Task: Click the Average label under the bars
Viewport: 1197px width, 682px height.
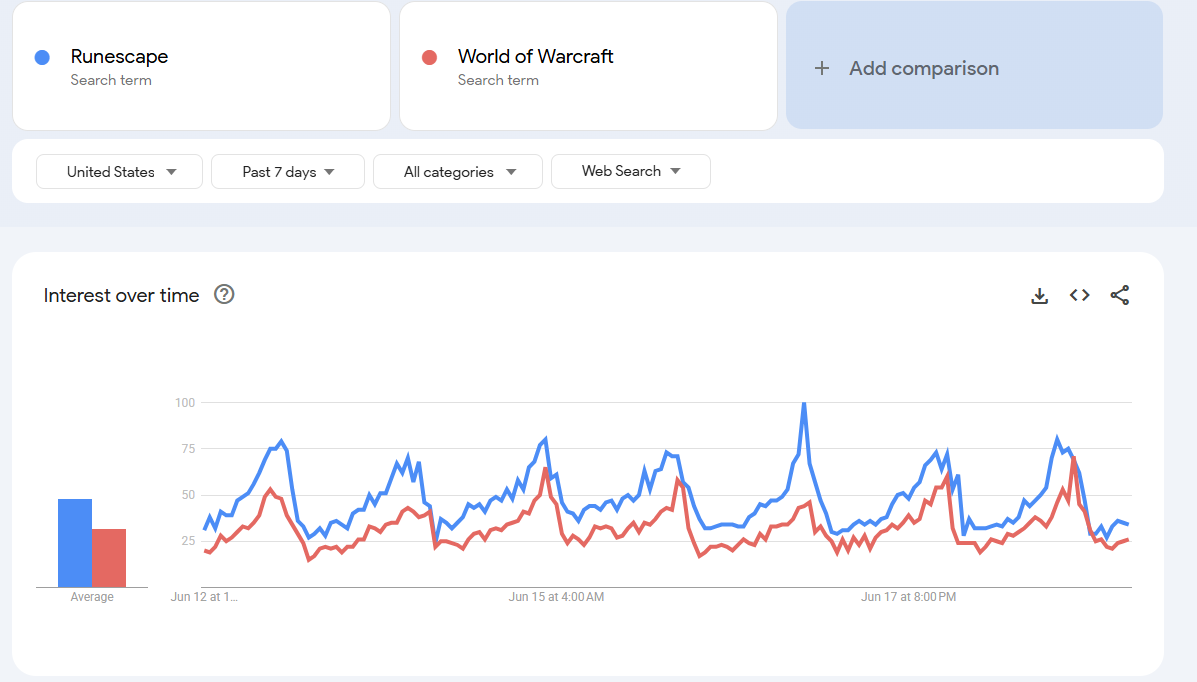Action: point(92,597)
